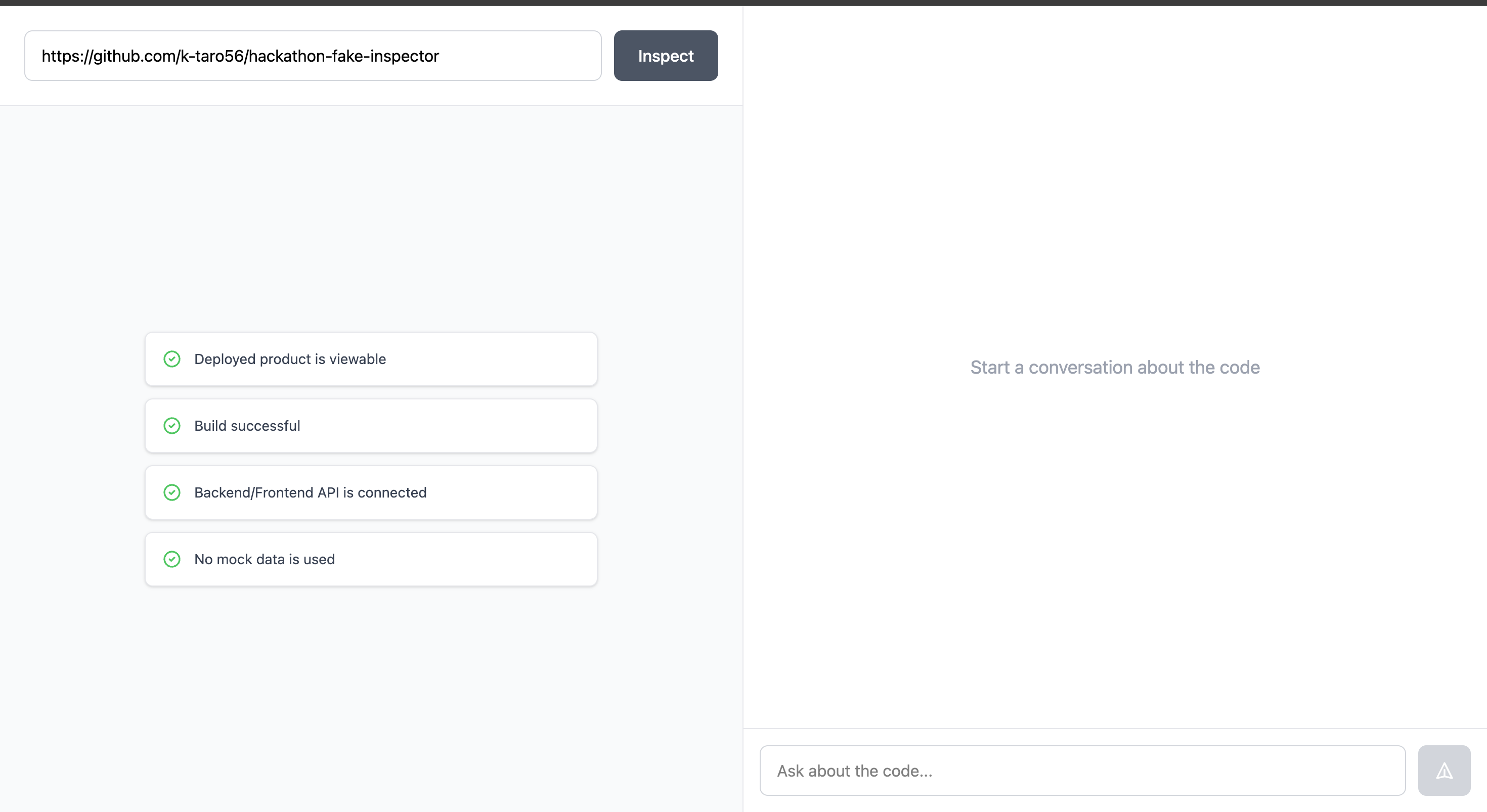
Task: Click Start a conversation about the code text
Action: tap(1115, 368)
